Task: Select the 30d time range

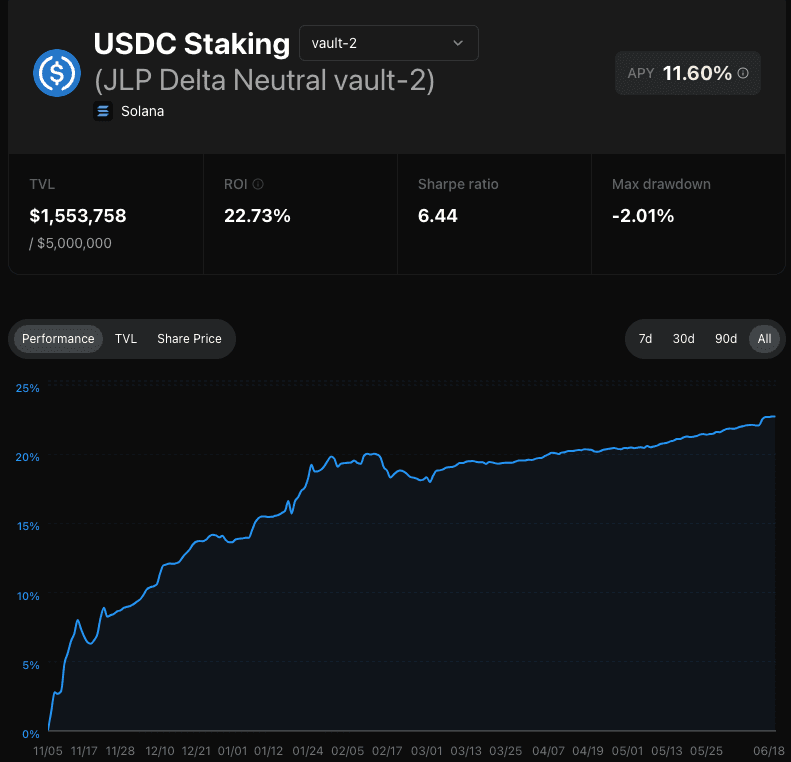Action: tap(684, 338)
